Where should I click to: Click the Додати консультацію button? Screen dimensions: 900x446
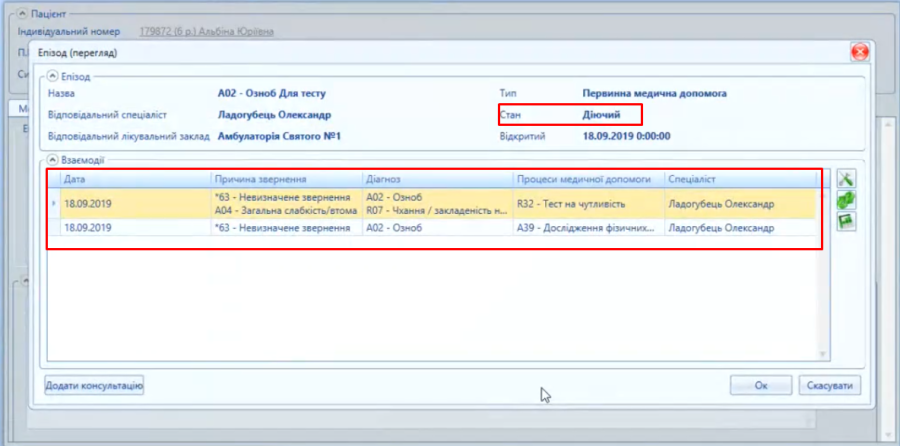[94, 386]
